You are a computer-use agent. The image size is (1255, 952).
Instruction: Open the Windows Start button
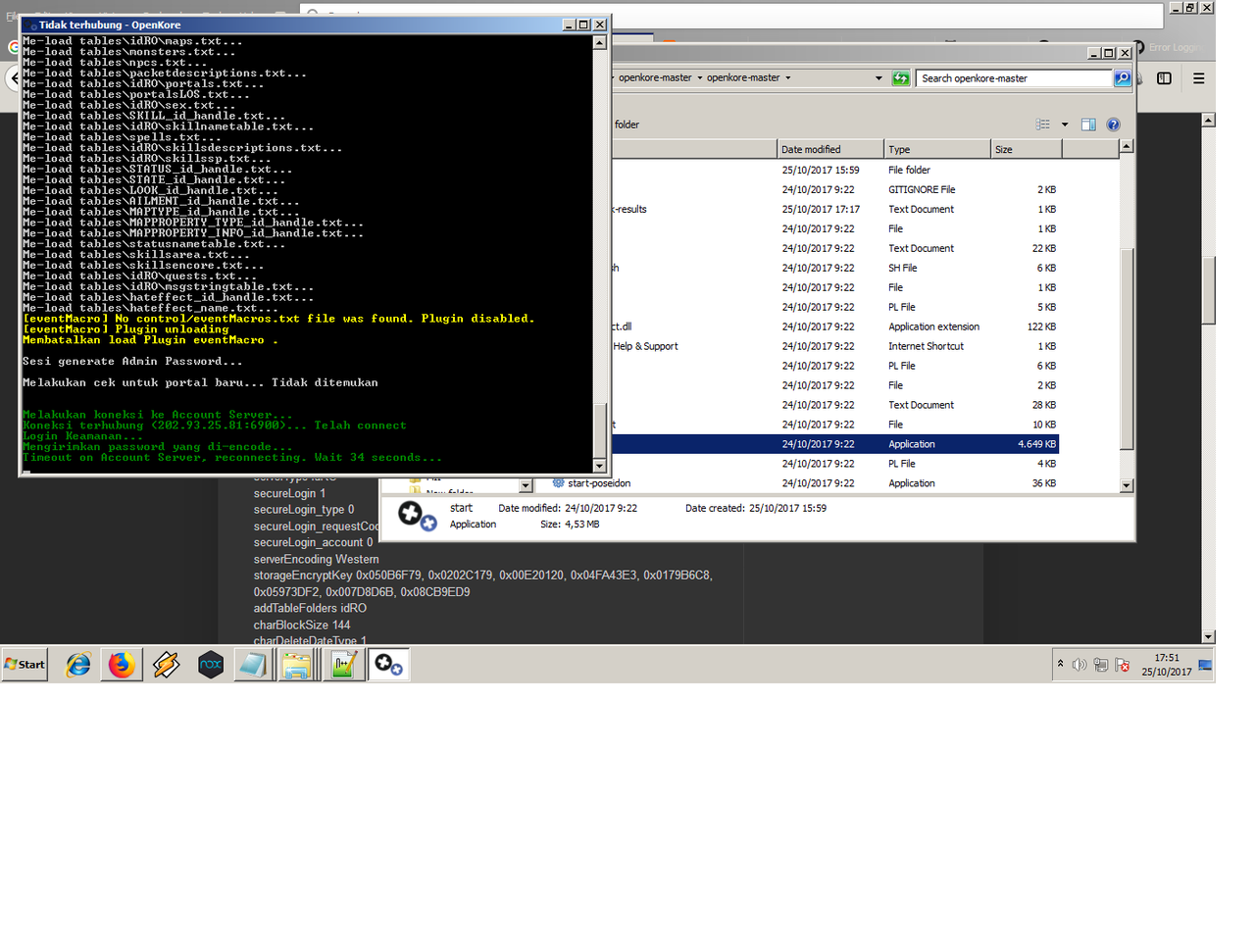(x=25, y=665)
